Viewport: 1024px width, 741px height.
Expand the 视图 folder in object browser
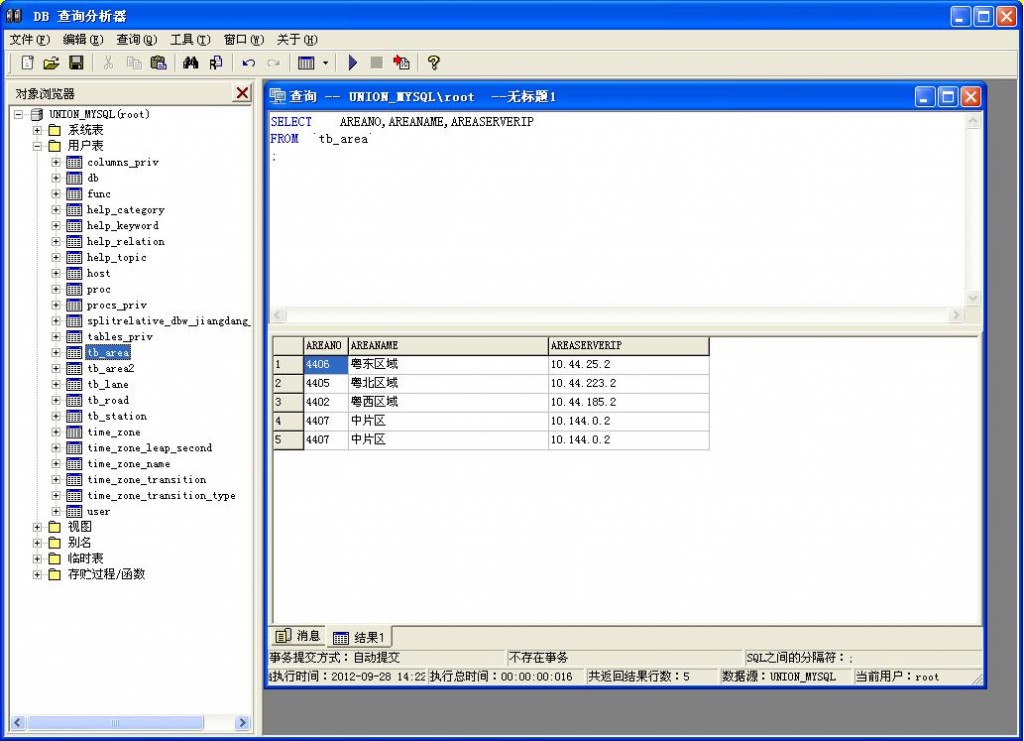click(x=38, y=527)
